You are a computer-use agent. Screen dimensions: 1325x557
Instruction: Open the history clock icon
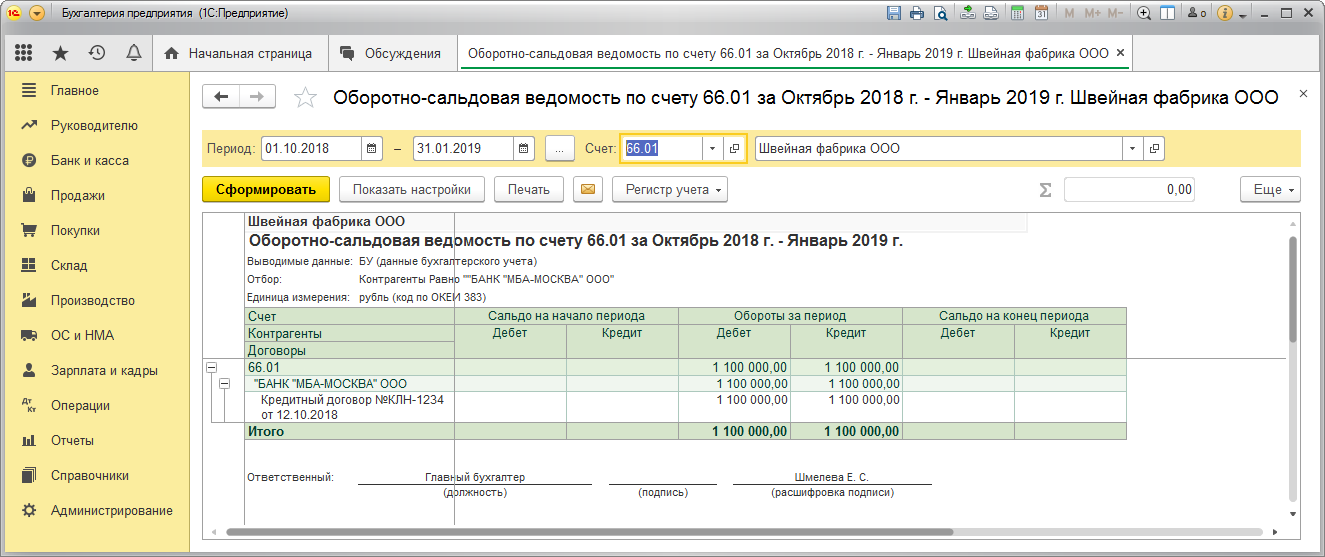pos(97,53)
